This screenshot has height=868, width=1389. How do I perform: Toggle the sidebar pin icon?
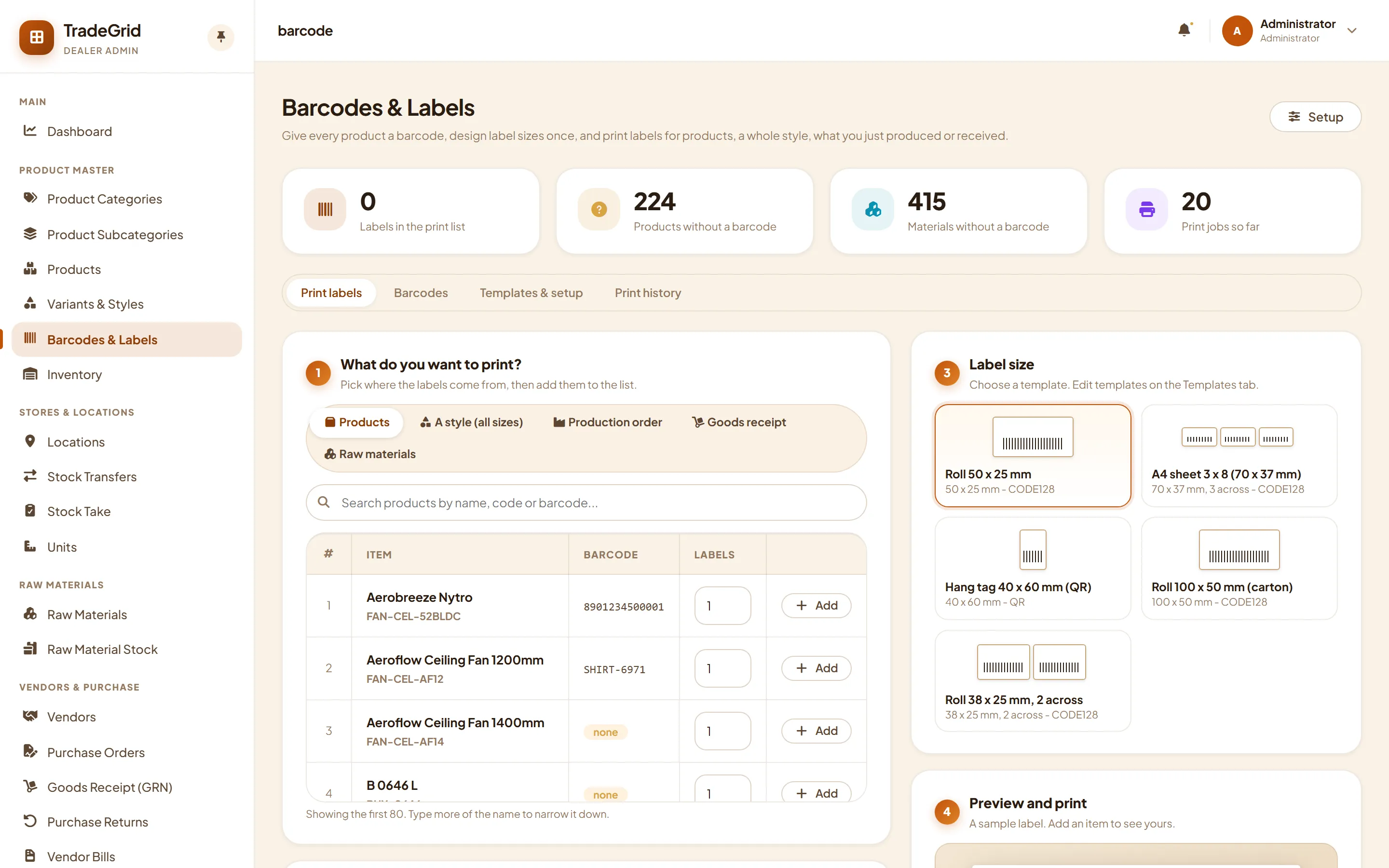(221, 37)
